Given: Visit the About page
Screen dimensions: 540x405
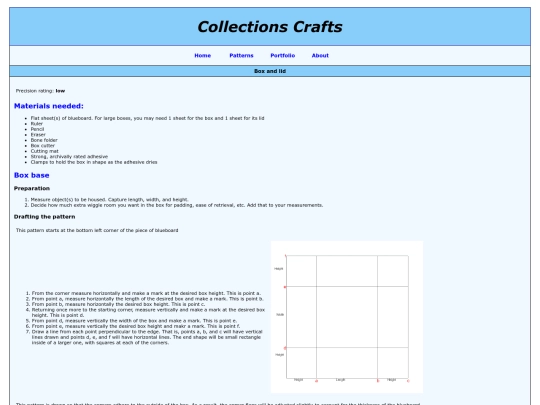Looking at the screenshot, I should [x=320, y=55].
